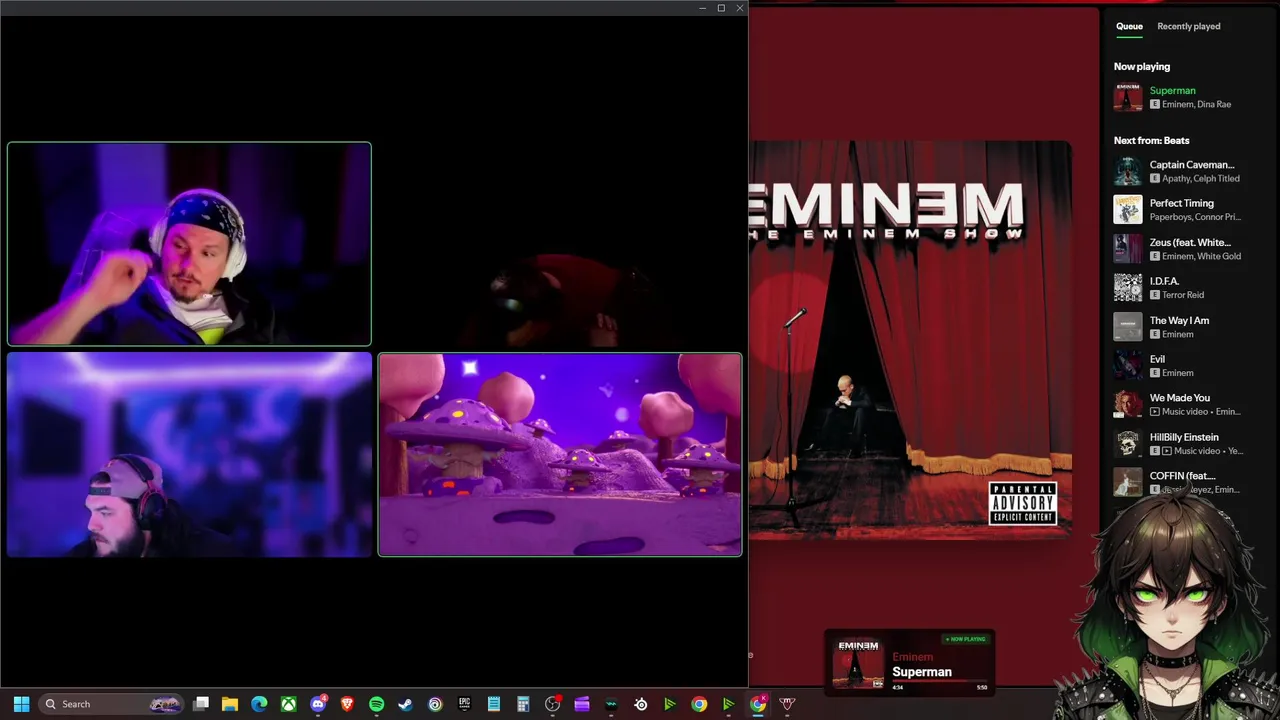Click the small album art in the overlay
The image size is (1280, 720).
point(858,663)
